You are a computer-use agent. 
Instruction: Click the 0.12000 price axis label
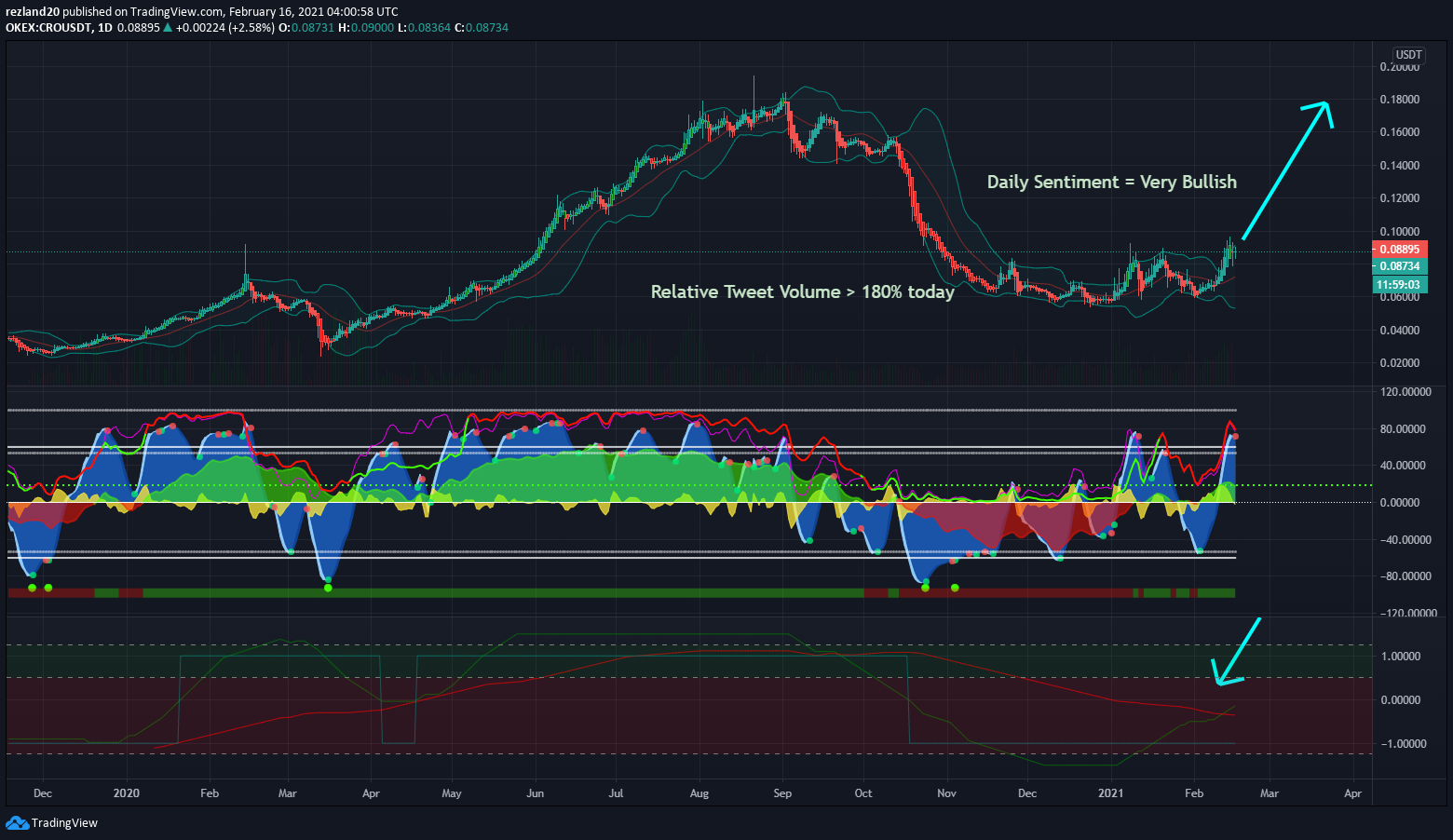[1399, 198]
